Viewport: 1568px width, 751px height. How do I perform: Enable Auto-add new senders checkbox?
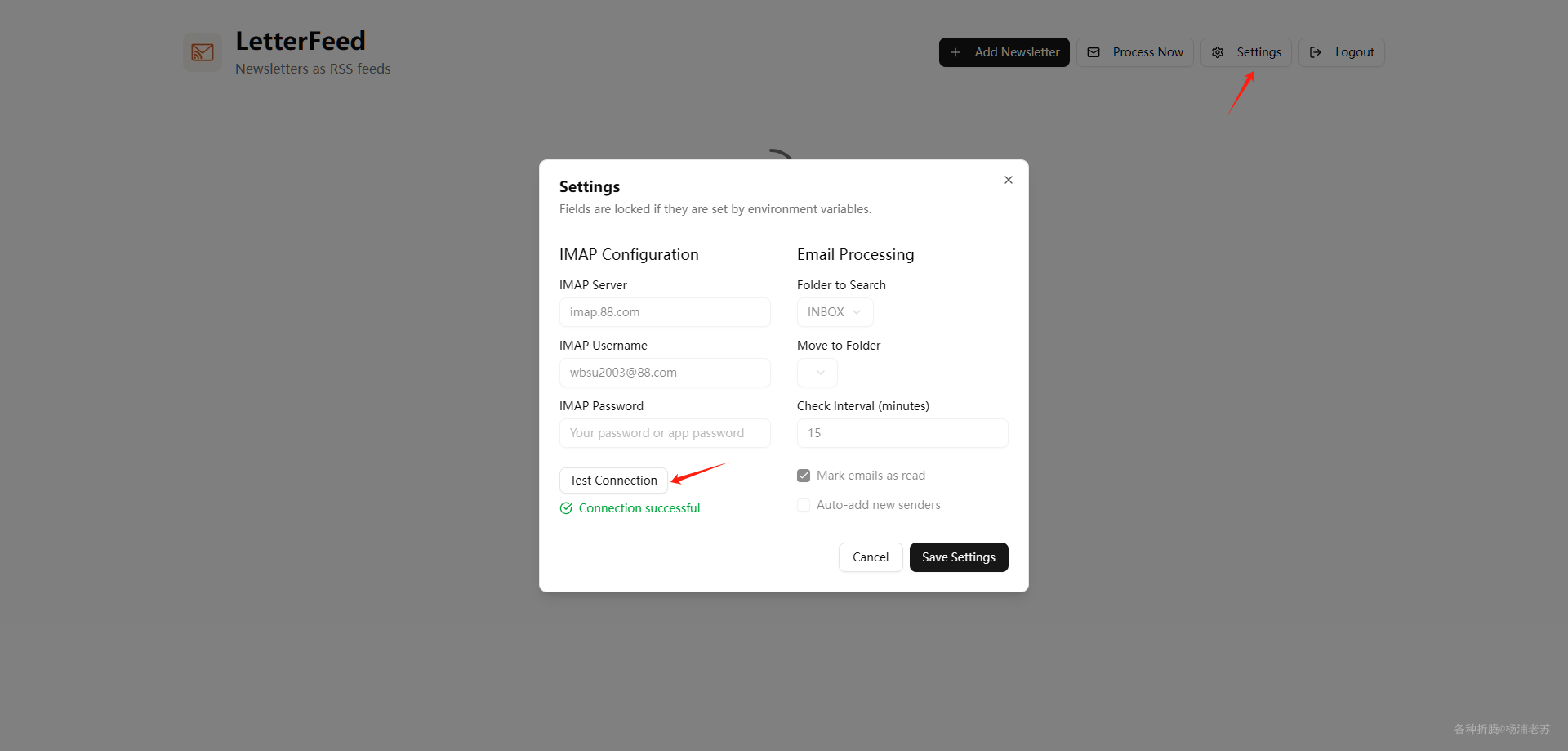pyautogui.click(x=804, y=505)
